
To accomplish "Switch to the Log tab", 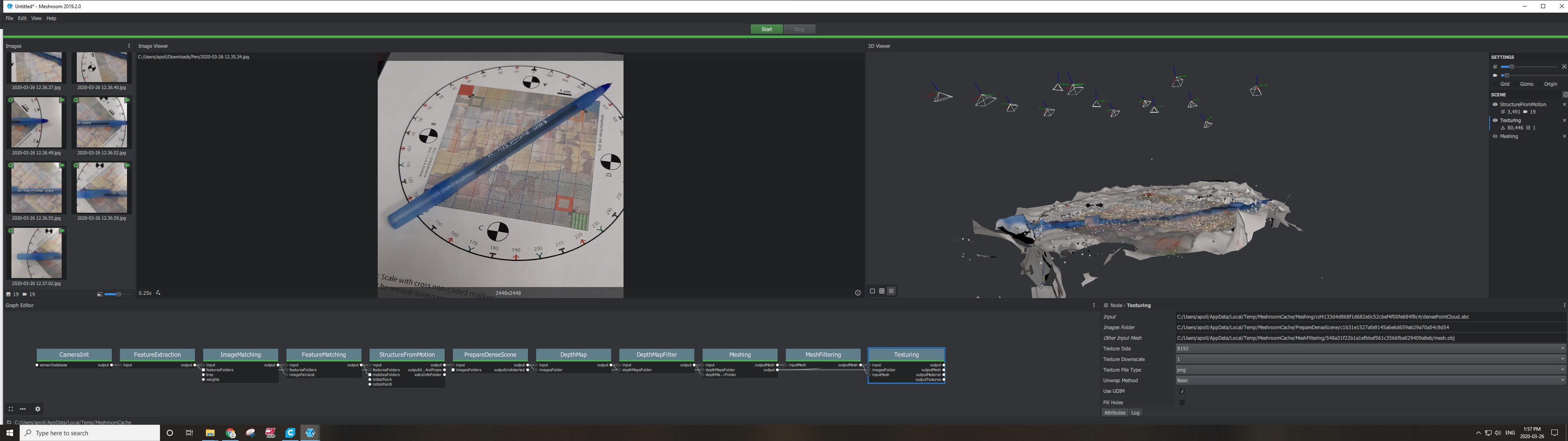I will point(1135,412).
